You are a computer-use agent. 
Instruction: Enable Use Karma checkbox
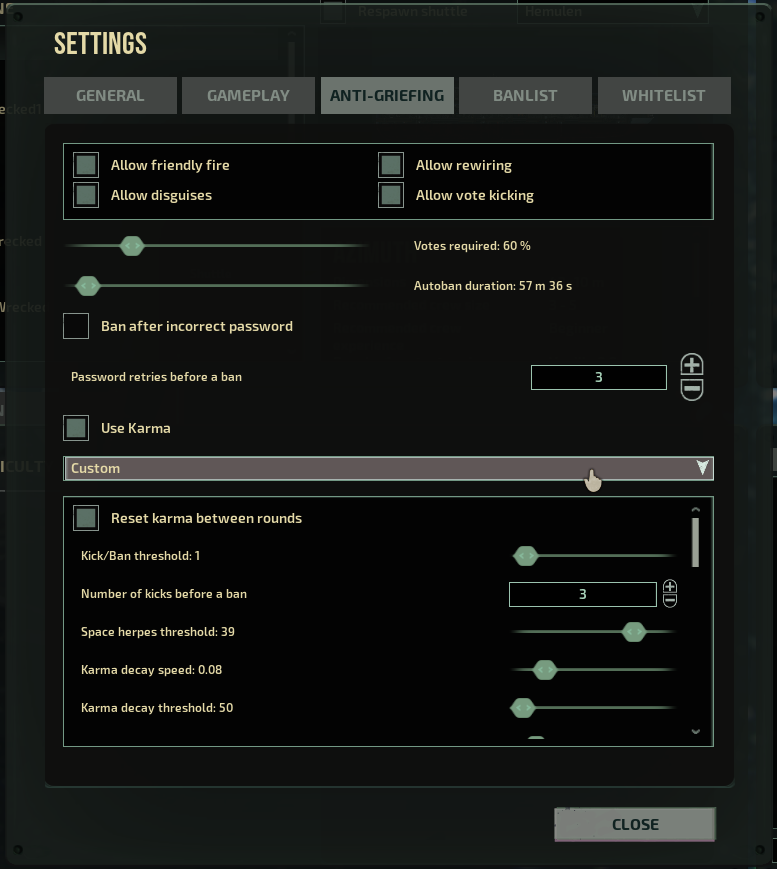(x=77, y=428)
